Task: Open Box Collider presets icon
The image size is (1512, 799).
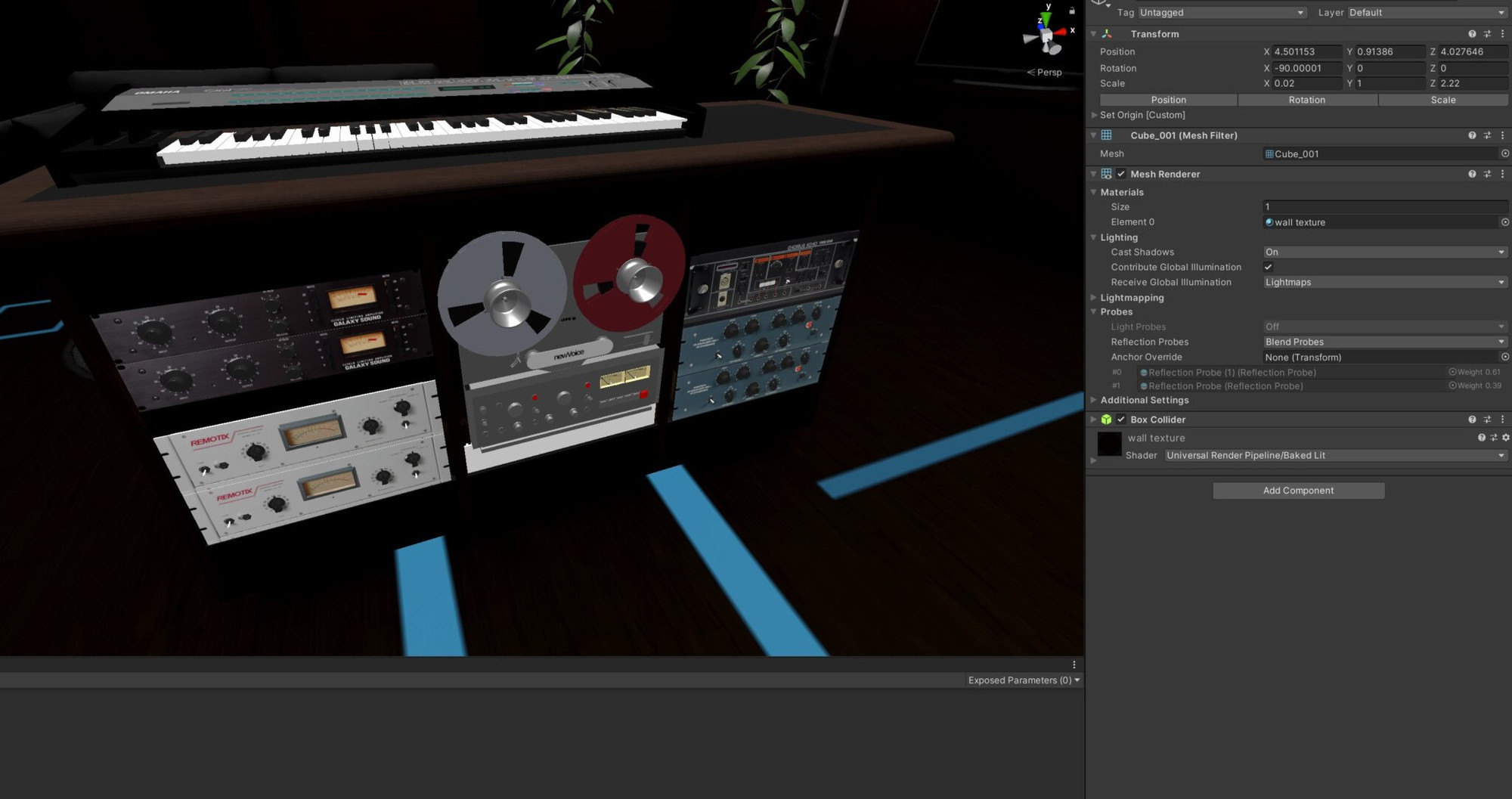Action: click(x=1487, y=420)
